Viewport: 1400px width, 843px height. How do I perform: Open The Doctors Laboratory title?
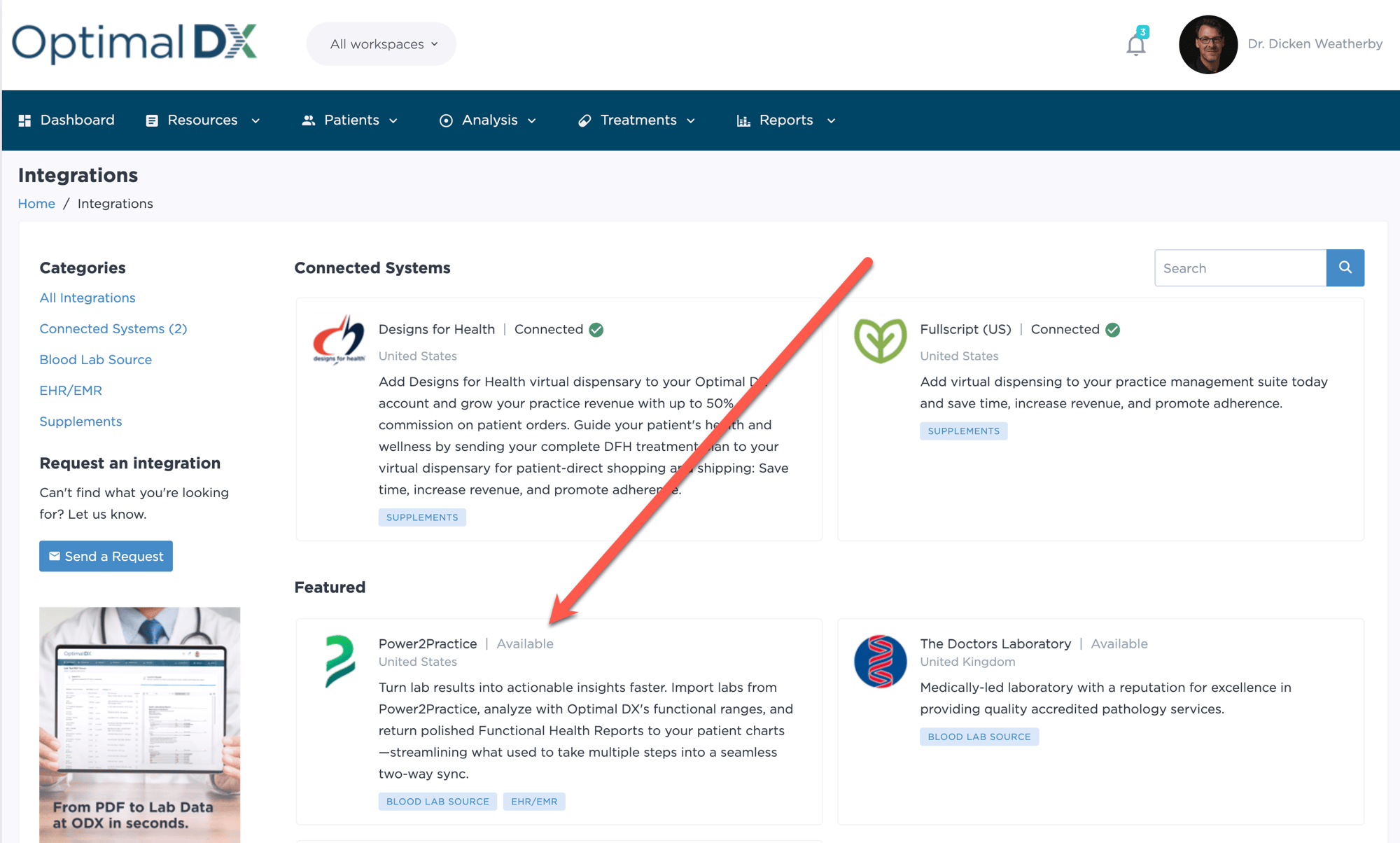995,643
